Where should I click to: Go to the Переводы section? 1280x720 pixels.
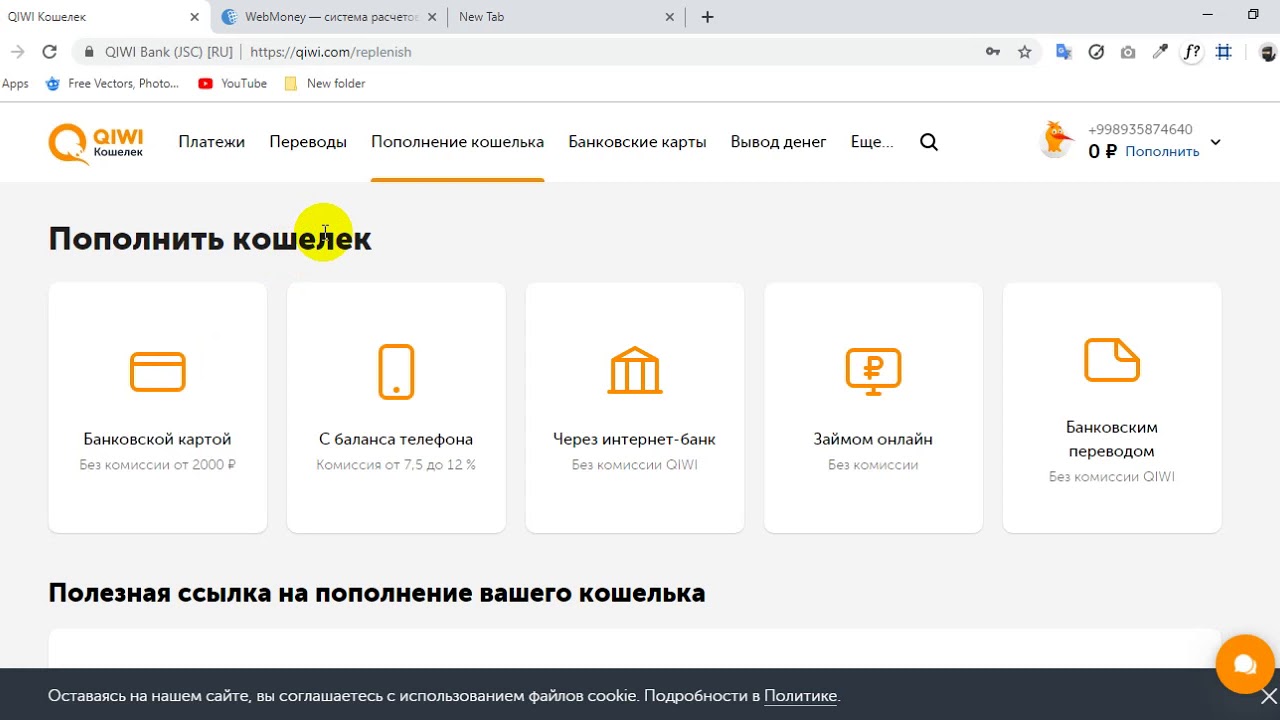click(x=308, y=142)
